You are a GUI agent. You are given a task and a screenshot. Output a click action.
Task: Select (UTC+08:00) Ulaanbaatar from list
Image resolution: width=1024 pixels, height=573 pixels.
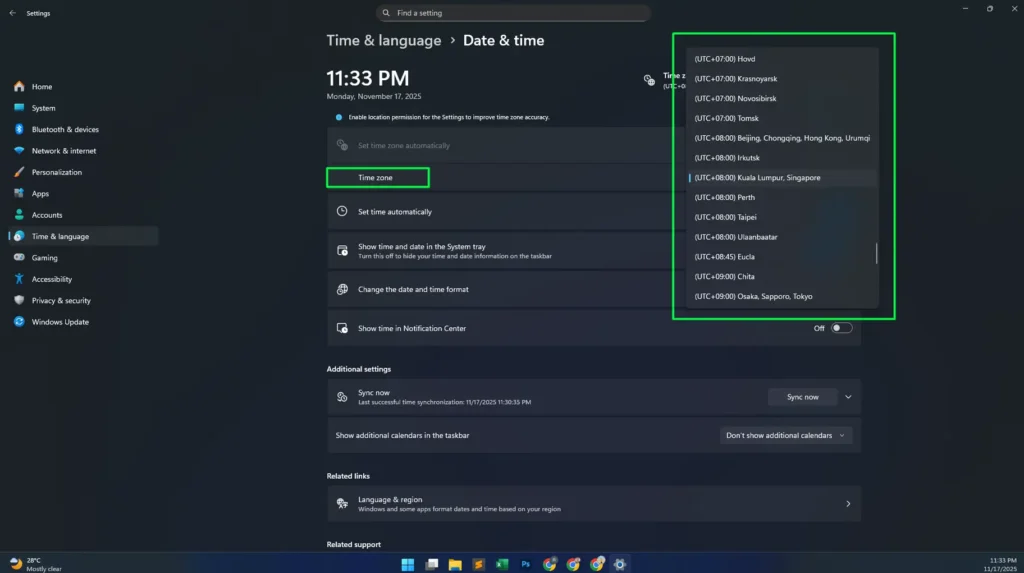[x=781, y=237]
